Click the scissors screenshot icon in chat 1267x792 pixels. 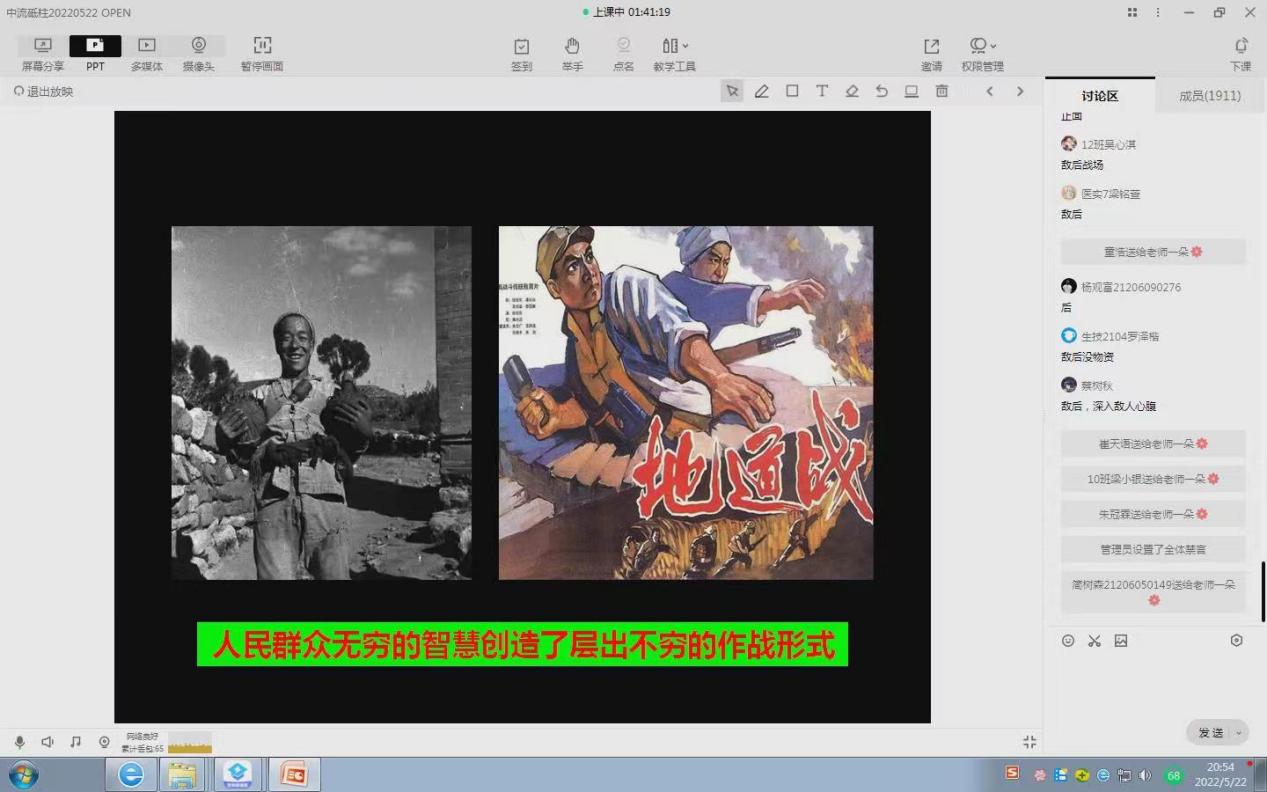tap(1094, 641)
